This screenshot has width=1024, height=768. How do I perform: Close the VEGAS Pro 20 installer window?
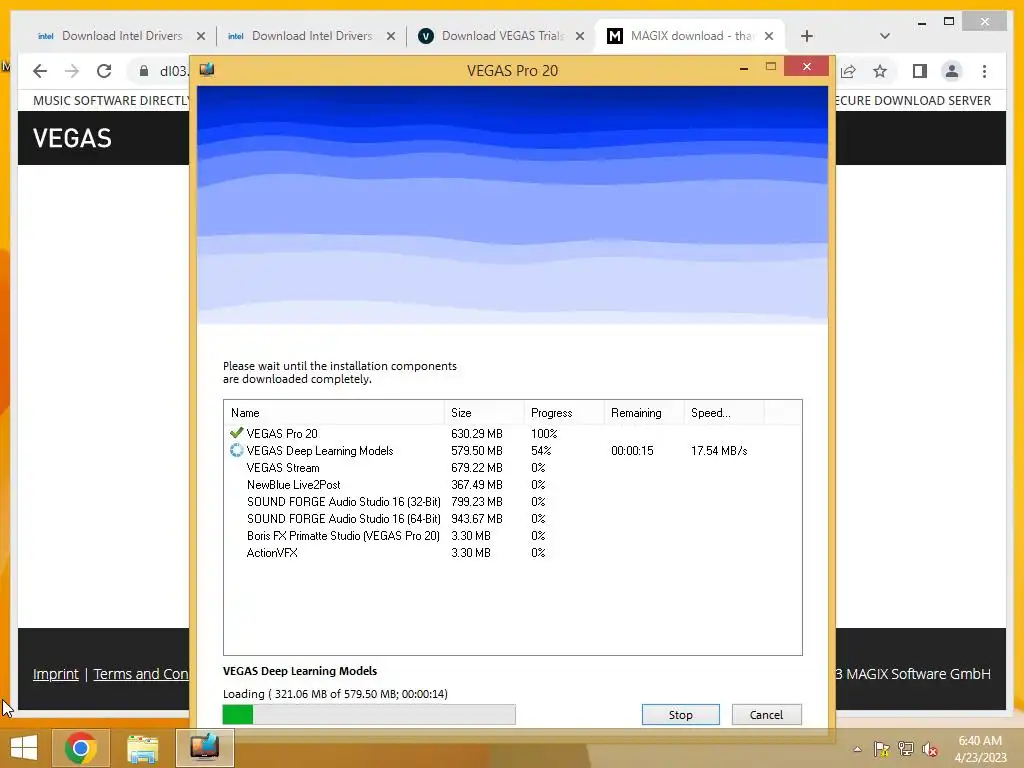pyautogui.click(x=807, y=67)
